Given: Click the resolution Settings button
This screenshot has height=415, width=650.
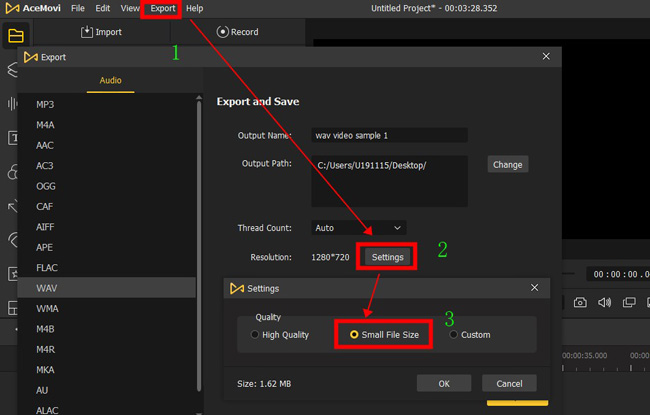Looking at the screenshot, I should [x=387, y=257].
